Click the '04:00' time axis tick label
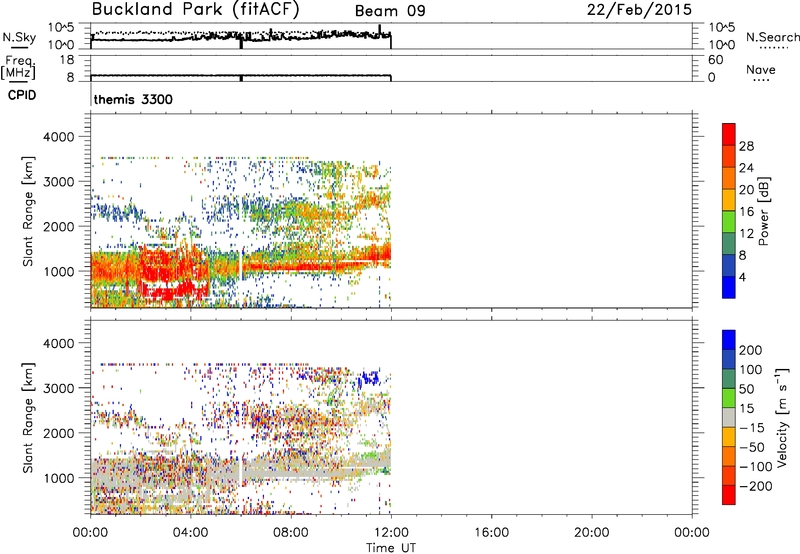The image size is (800, 554). tap(191, 533)
